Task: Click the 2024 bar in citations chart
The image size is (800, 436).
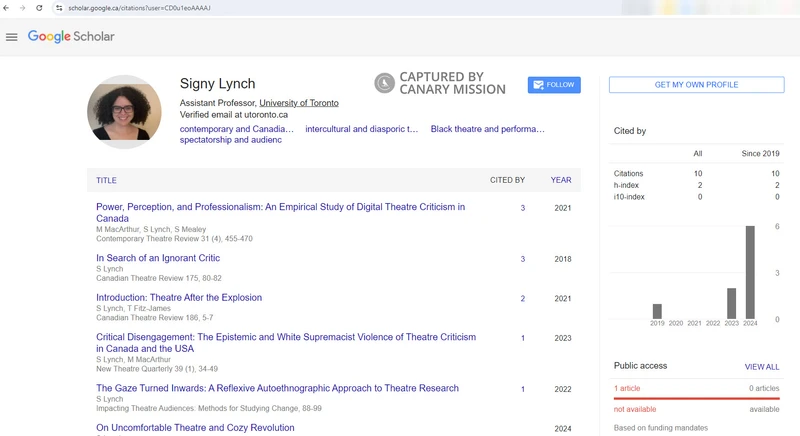Action: [750, 272]
